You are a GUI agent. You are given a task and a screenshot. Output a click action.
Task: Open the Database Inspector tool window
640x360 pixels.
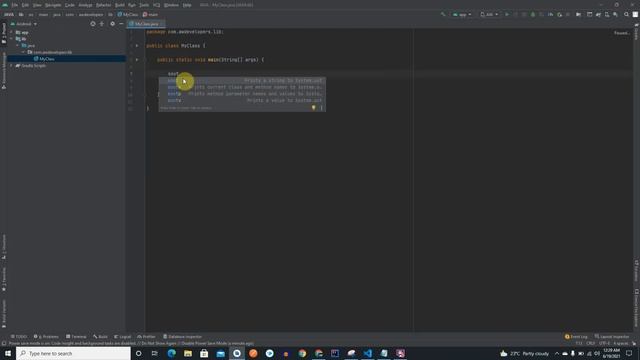(182, 337)
